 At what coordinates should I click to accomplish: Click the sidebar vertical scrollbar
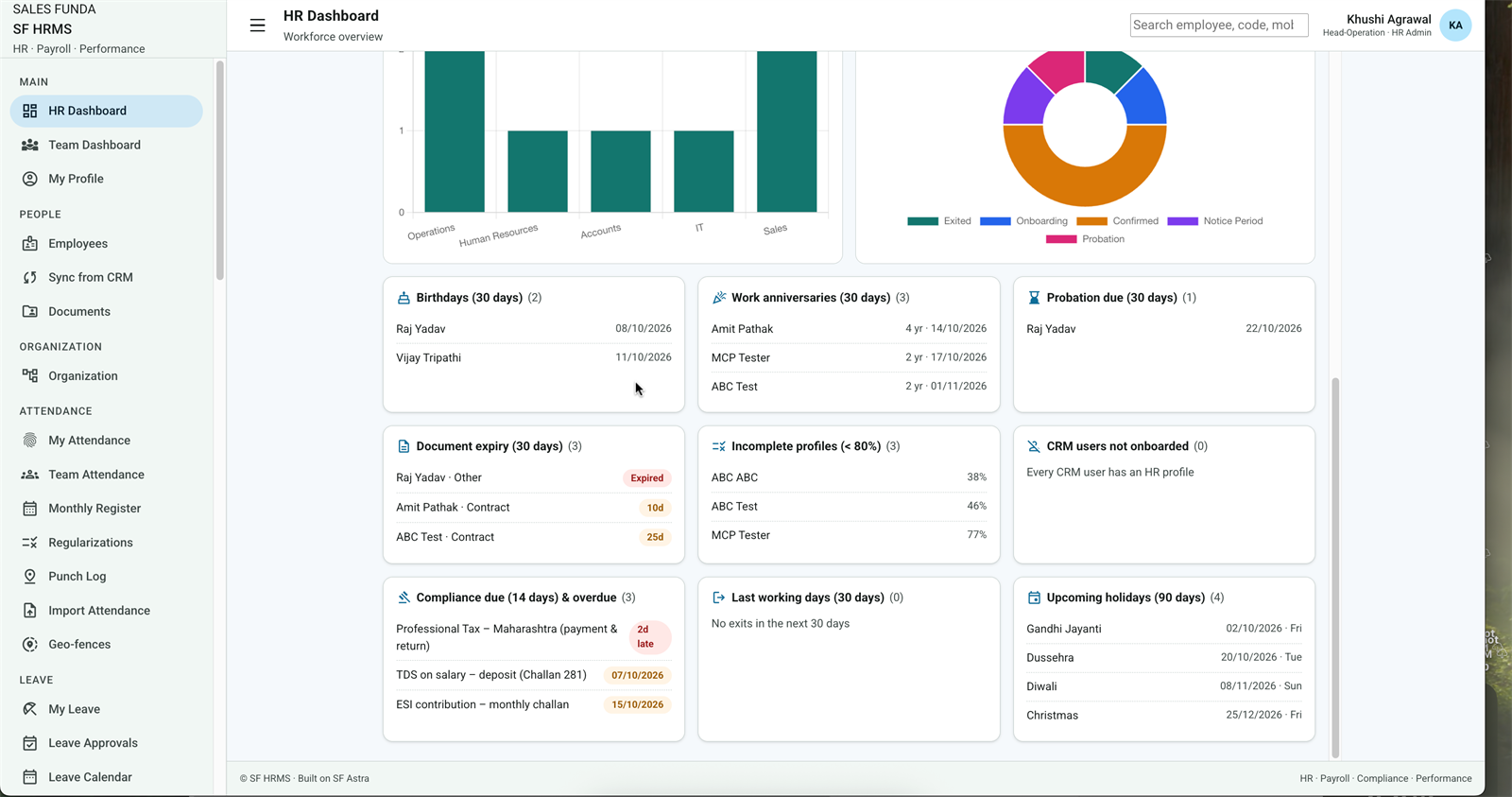(220, 170)
